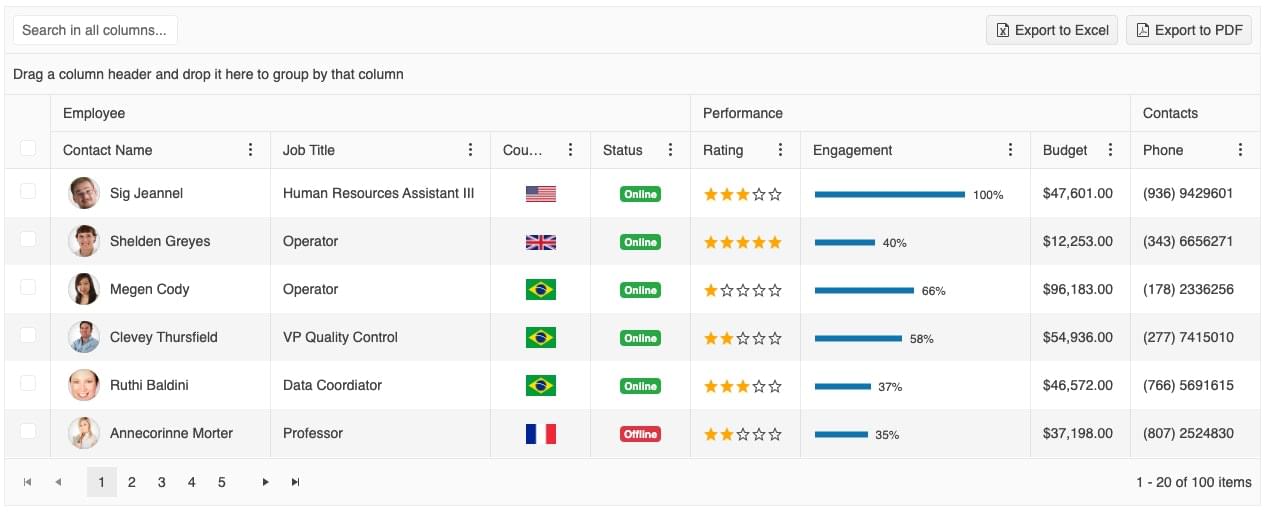Click Shelden Greyes' five-star rating
This screenshot has width=1275, height=523.
pos(742,242)
